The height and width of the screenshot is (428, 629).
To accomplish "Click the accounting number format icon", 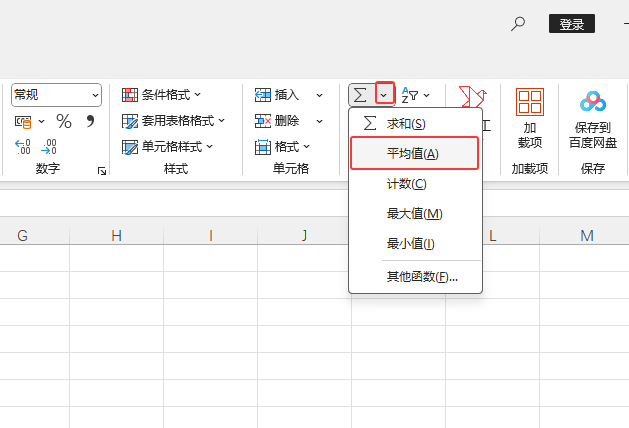I will [22, 121].
